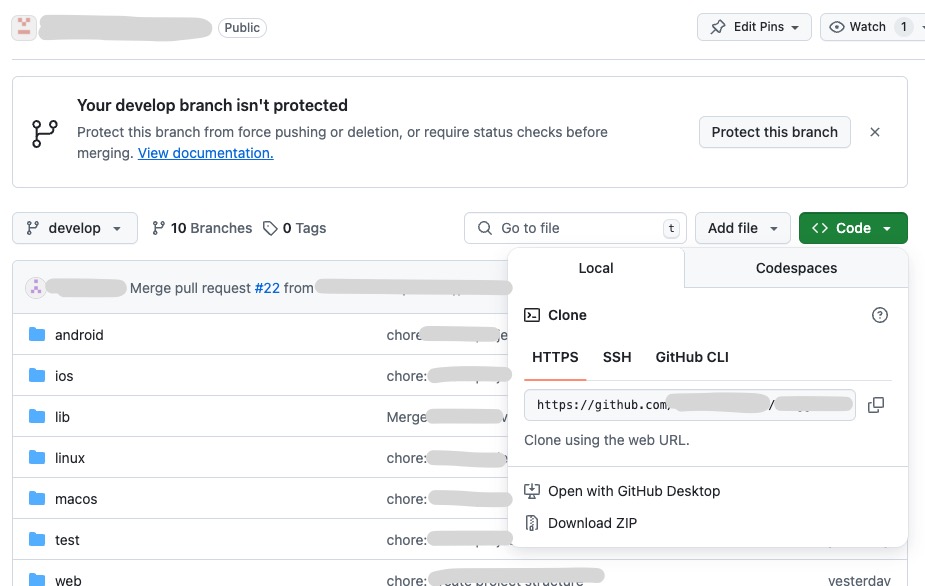The height and width of the screenshot is (586, 925).
Task: Switch to the Codespaces tab
Action: (796, 268)
